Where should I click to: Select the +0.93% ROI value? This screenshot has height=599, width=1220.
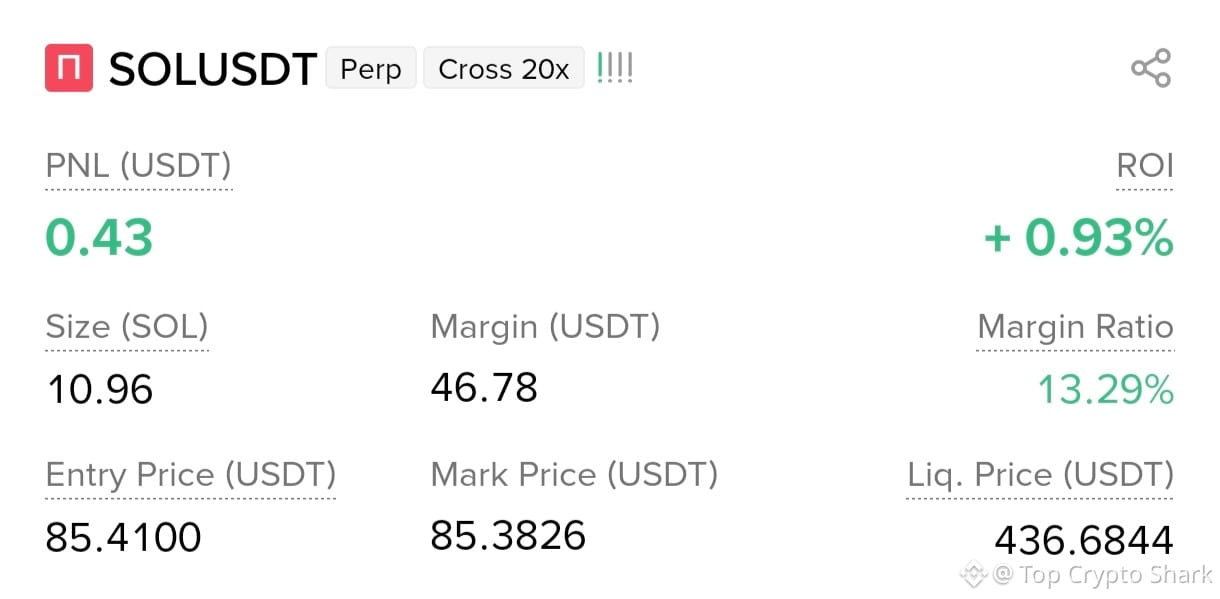click(x=1078, y=238)
